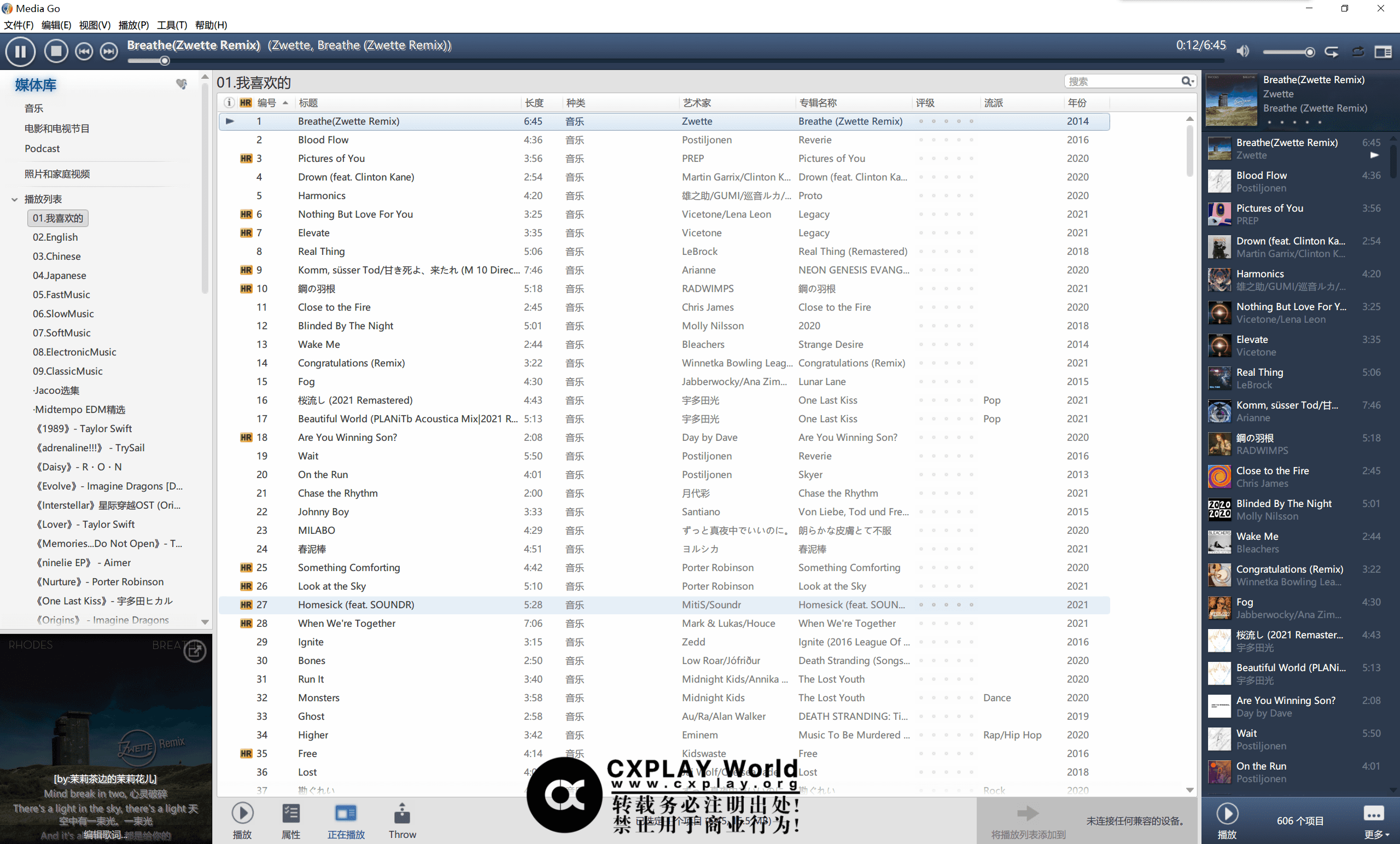Select 照片和家庭视频 category
The height and width of the screenshot is (844, 1400).
(x=57, y=174)
